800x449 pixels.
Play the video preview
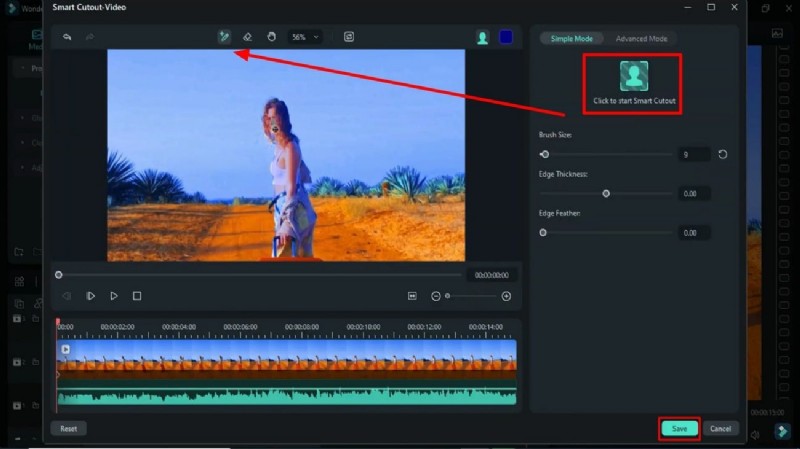click(x=114, y=296)
